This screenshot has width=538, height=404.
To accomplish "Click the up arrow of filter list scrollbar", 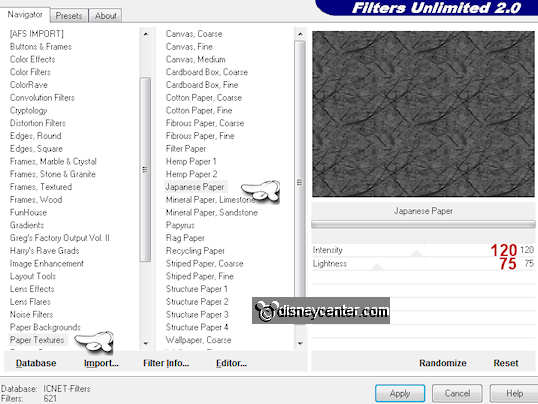I will pyautogui.click(x=300, y=34).
